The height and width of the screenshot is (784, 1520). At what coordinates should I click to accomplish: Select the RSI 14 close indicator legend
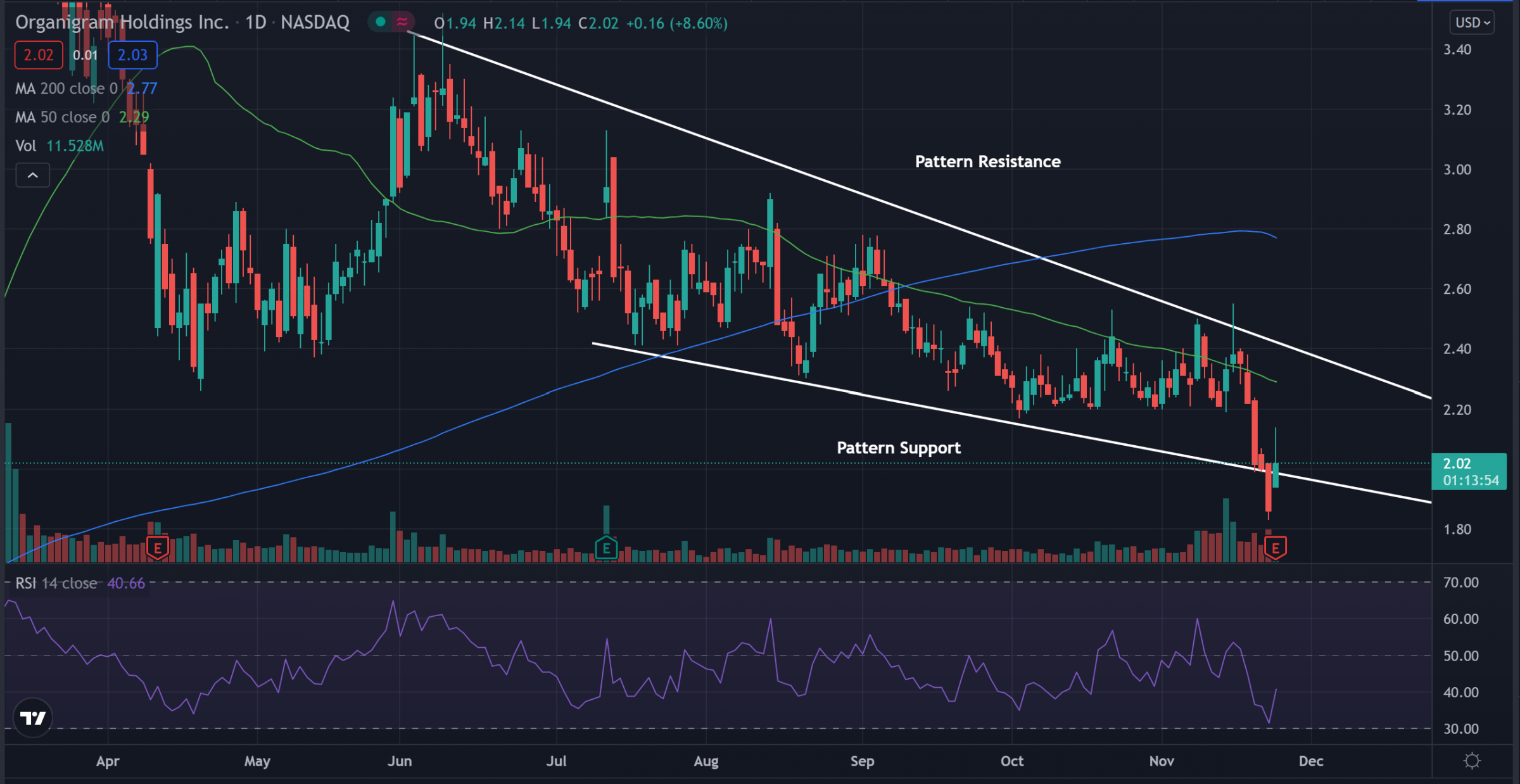80,583
